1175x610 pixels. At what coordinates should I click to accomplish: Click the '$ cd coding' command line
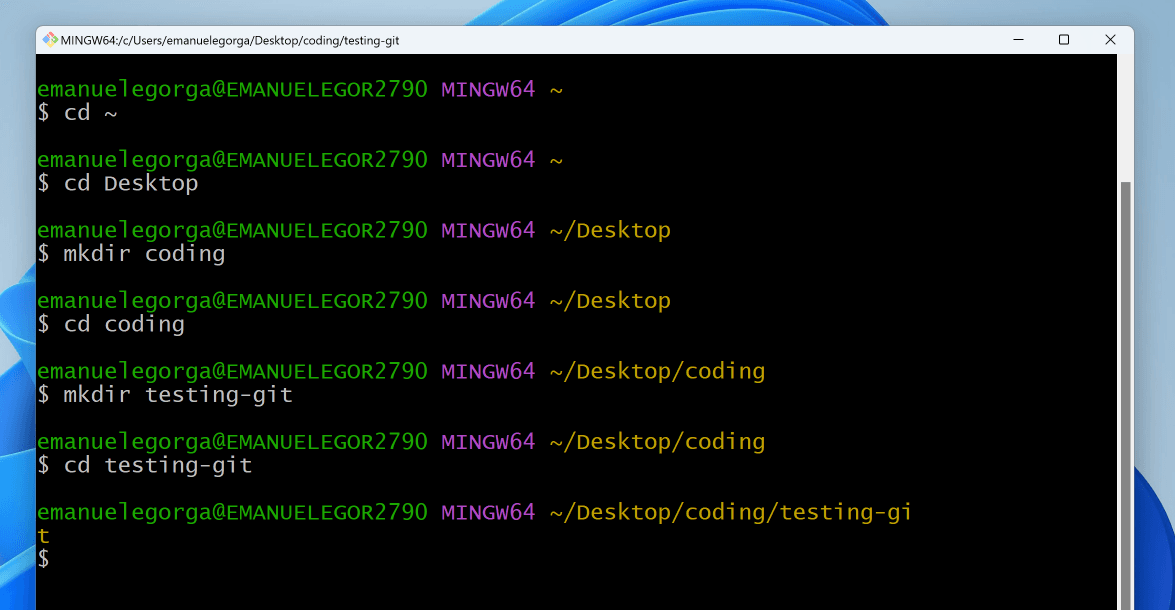coord(111,324)
